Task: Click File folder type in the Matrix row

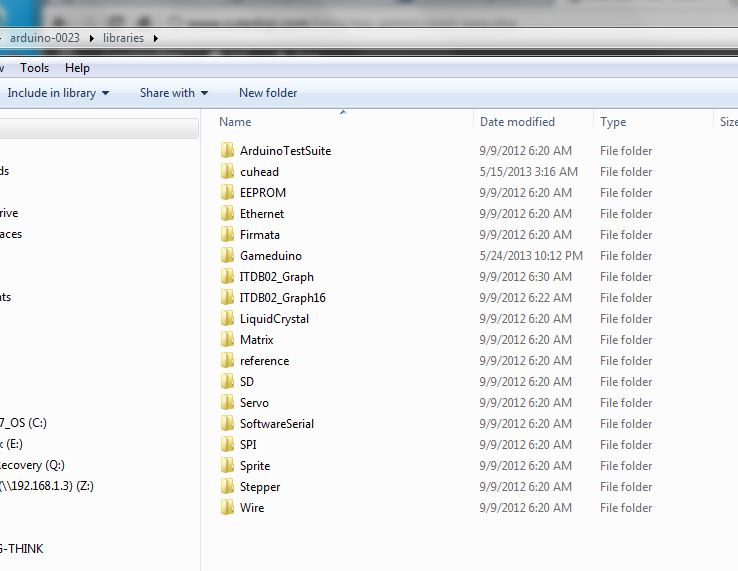Action: coord(626,340)
